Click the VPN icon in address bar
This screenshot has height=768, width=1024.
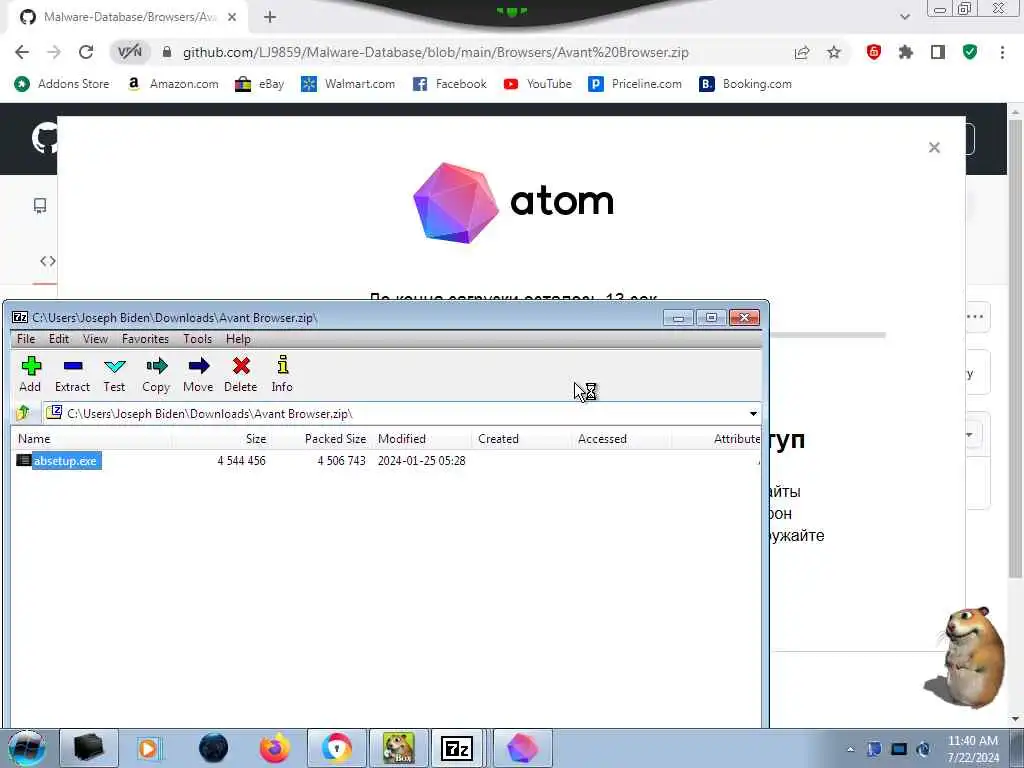(129, 52)
